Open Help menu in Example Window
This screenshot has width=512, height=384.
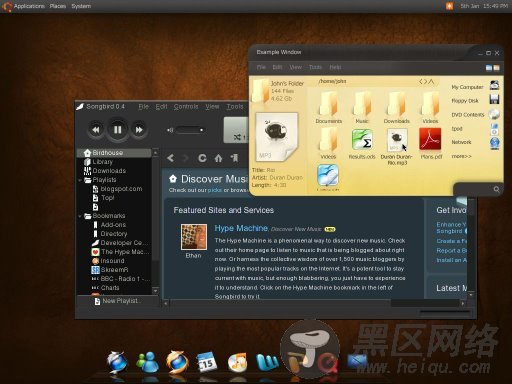pyautogui.click(x=335, y=67)
